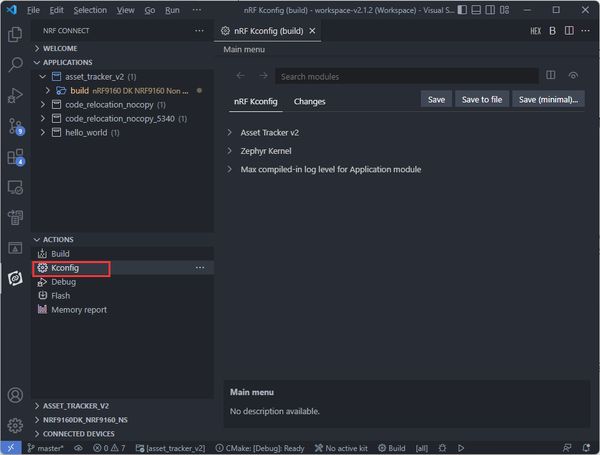This screenshot has height=455, width=600.
Task: Click No active kit in status bar
Action: [341, 448]
